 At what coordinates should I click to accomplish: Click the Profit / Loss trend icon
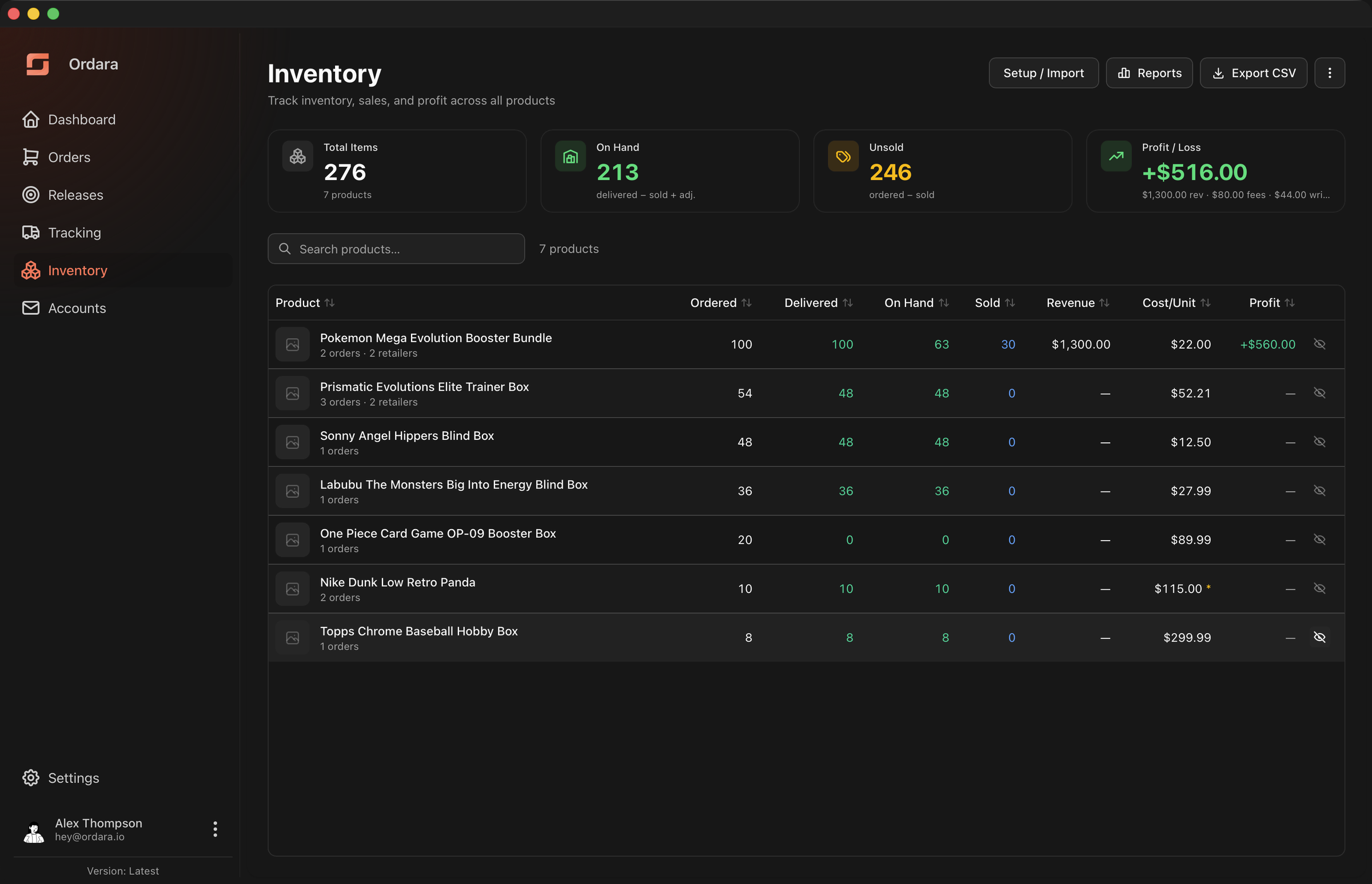pos(1116,156)
